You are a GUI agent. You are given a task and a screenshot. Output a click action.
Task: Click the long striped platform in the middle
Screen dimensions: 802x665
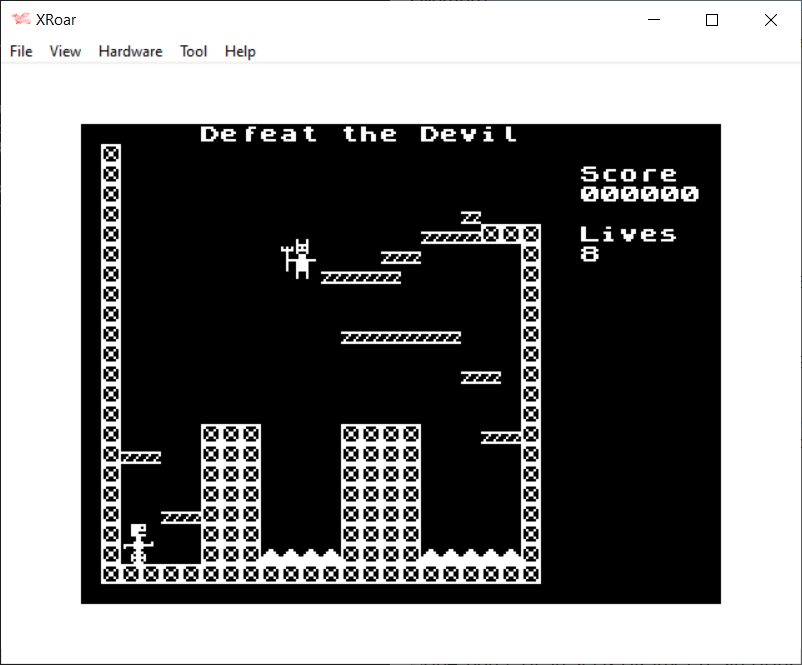pos(400,338)
